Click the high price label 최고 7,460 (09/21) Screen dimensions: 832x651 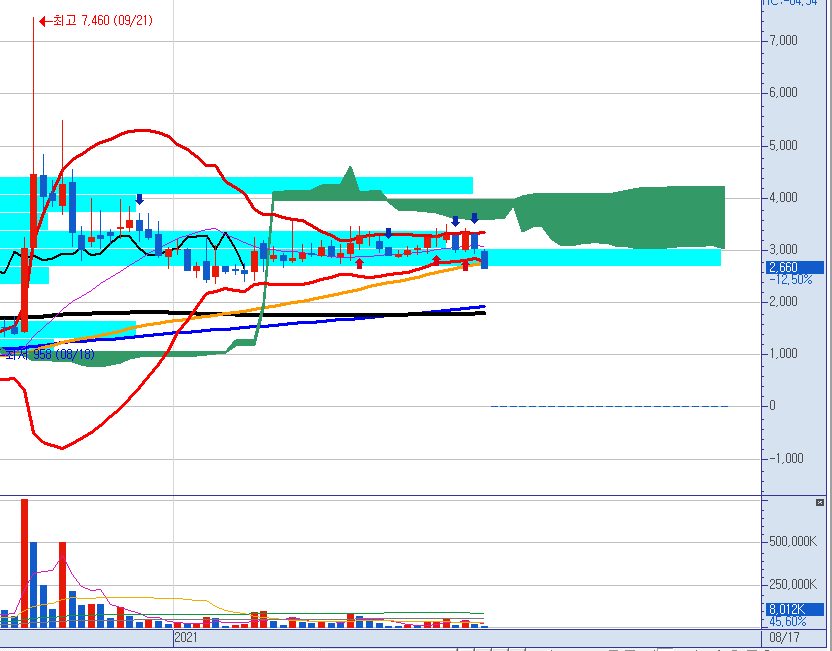(x=103, y=21)
